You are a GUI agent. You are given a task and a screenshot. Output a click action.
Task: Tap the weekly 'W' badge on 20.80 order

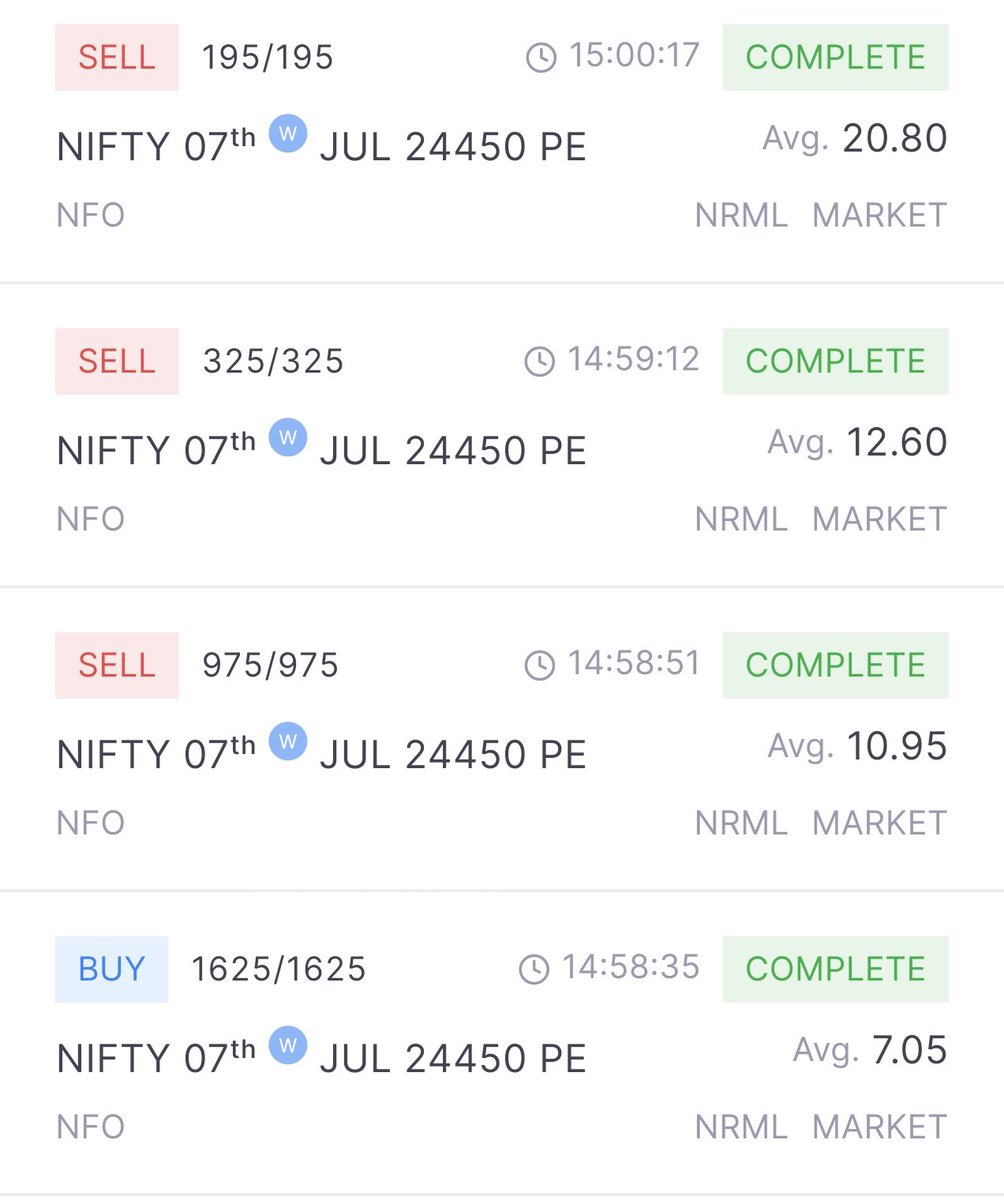(288, 134)
